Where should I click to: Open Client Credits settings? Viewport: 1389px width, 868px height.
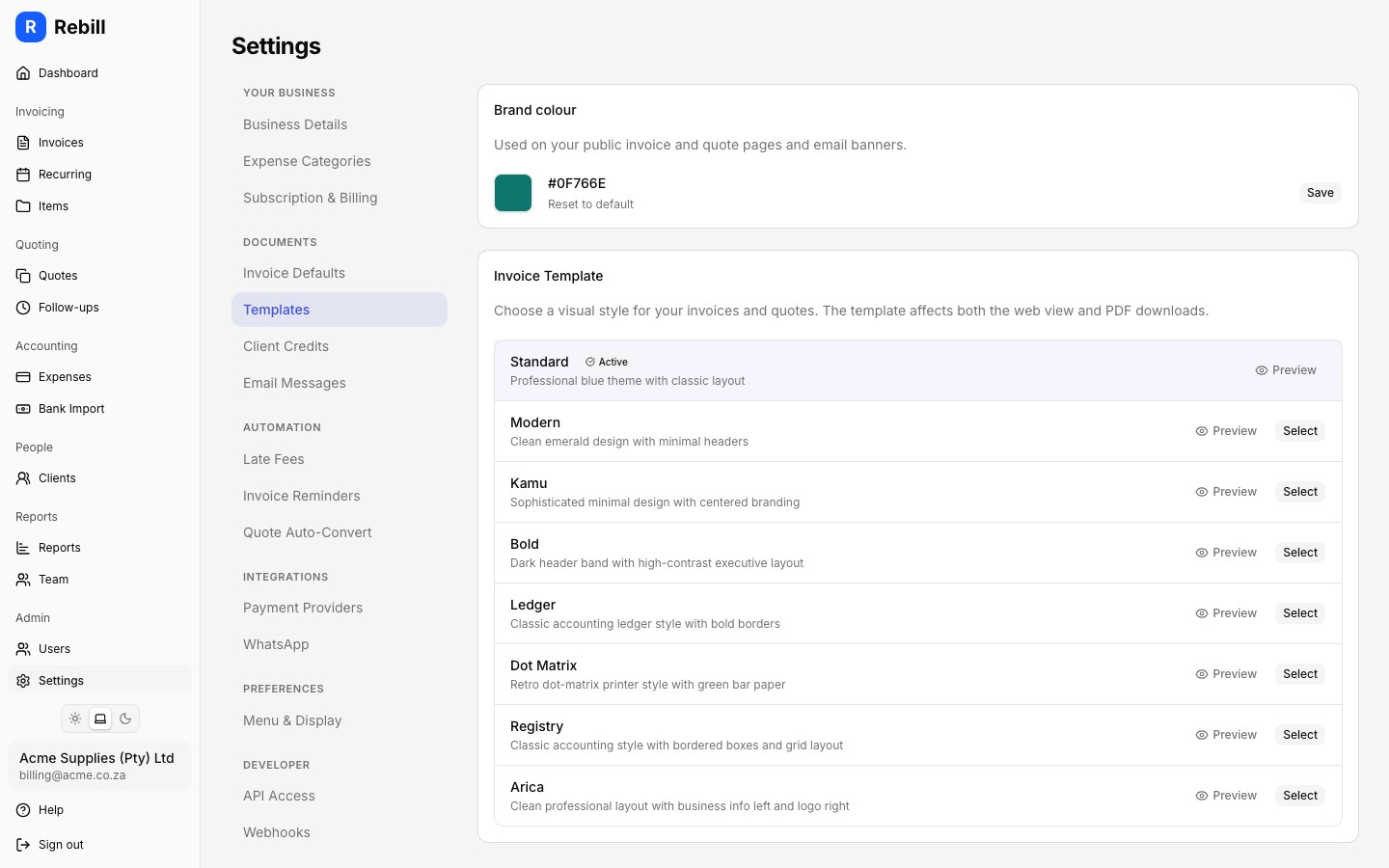coord(340,346)
